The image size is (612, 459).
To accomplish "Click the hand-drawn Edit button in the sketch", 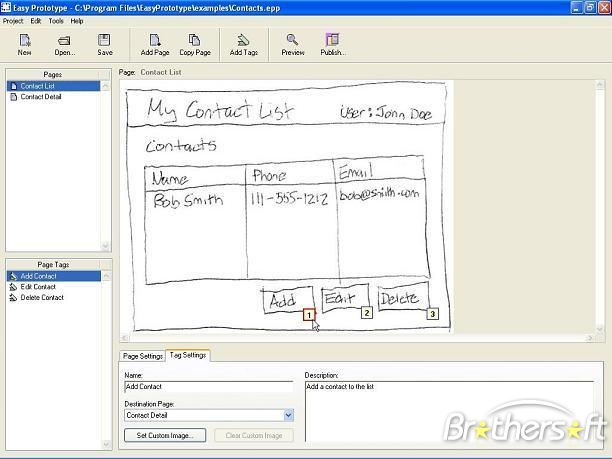I will pyautogui.click(x=345, y=298).
